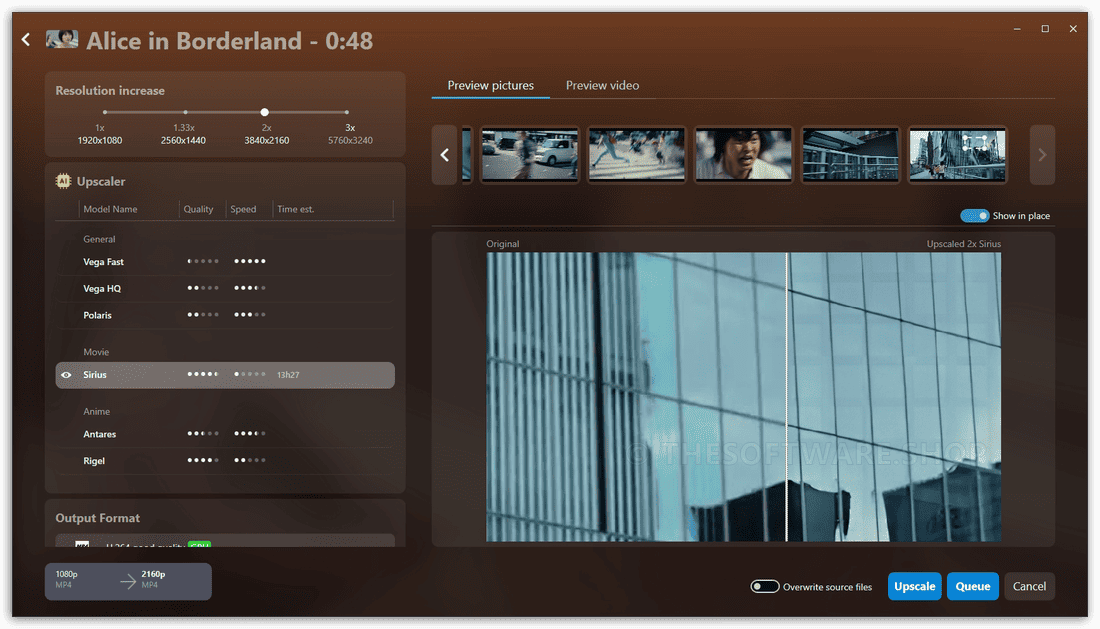Screen dimensions: 1100x629
Task: Select the Rigel anime model
Action: click(x=224, y=461)
